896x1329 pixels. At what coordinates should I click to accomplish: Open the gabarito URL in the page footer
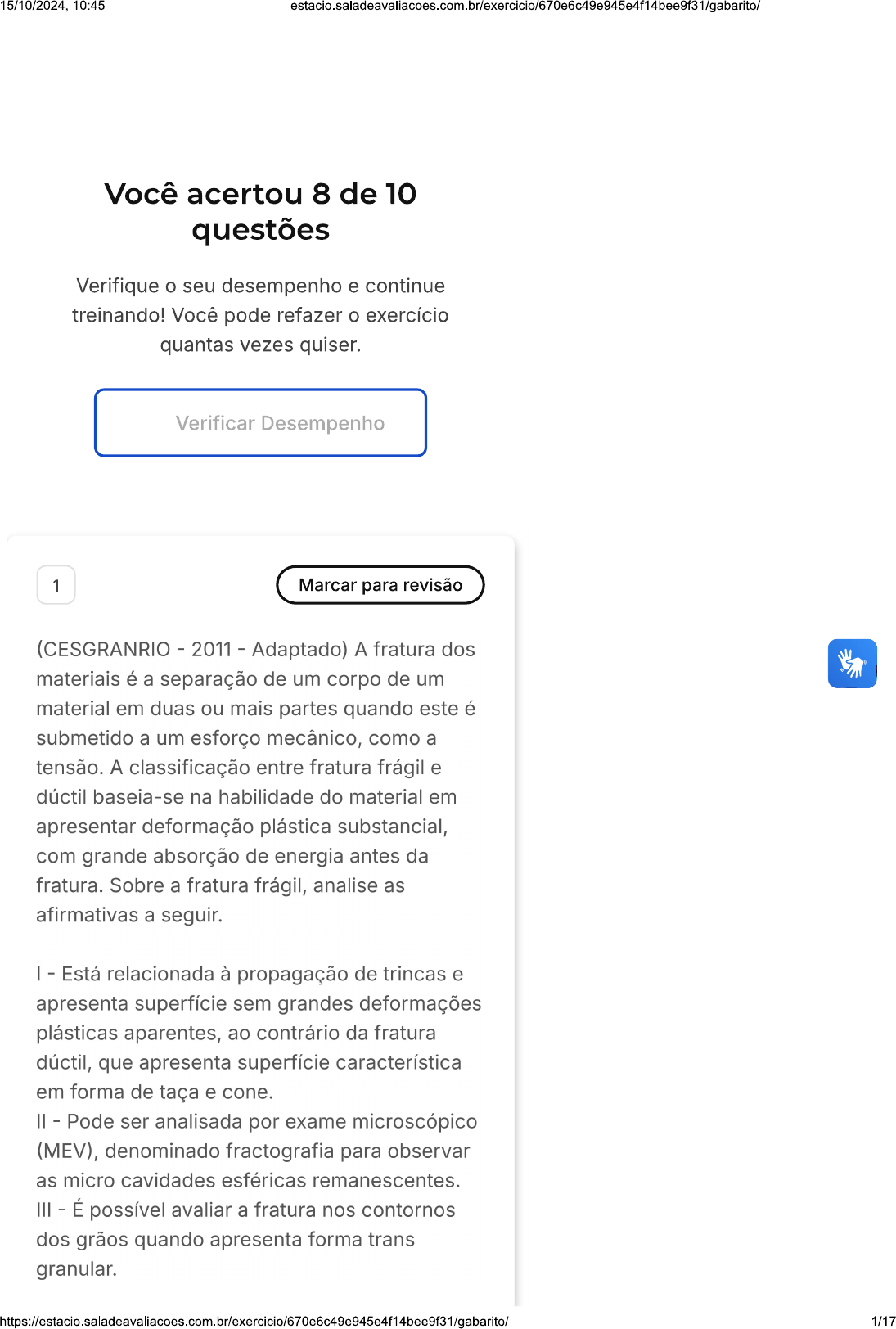tap(254, 1321)
